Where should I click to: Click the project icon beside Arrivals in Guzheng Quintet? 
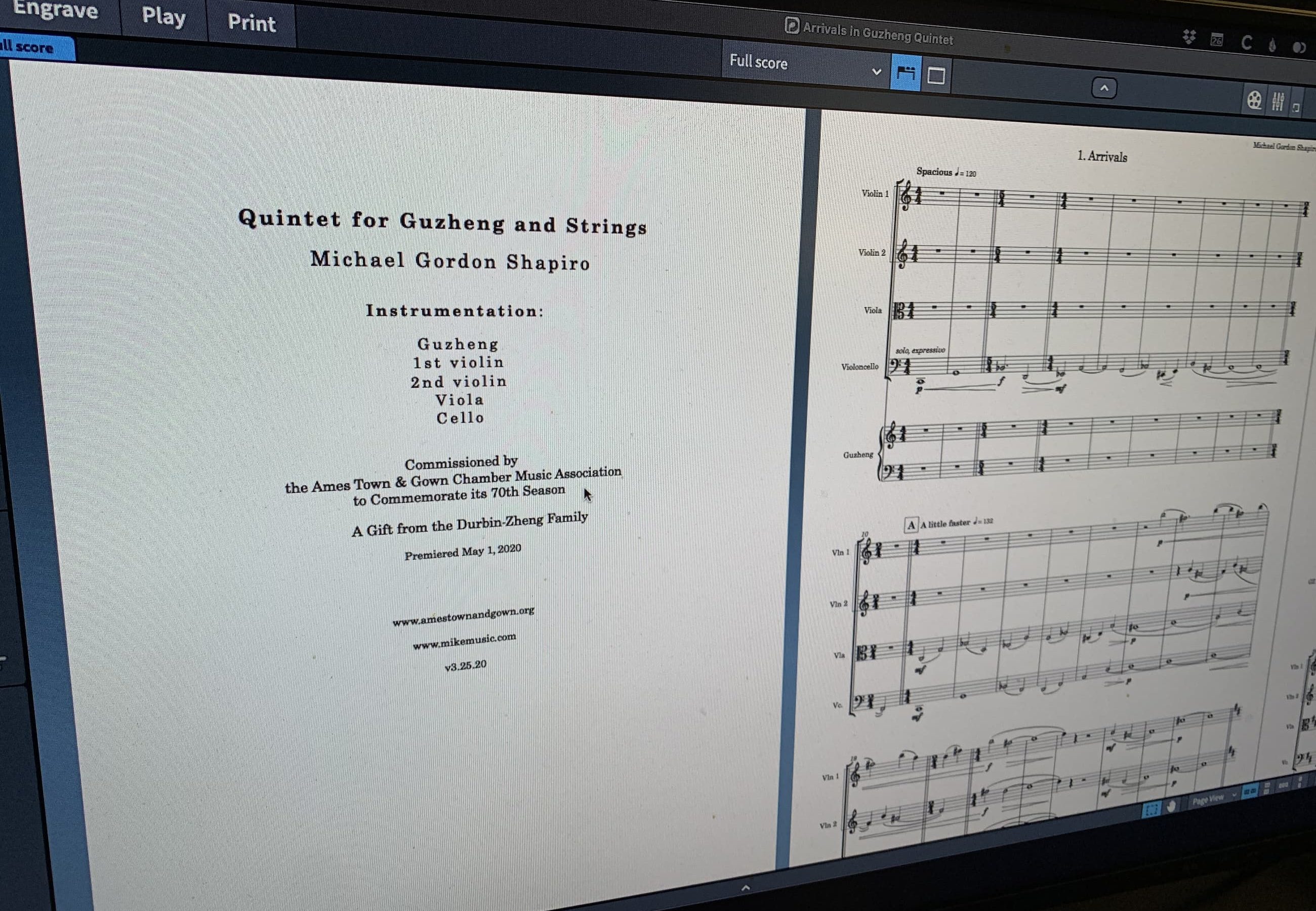click(792, 26)
